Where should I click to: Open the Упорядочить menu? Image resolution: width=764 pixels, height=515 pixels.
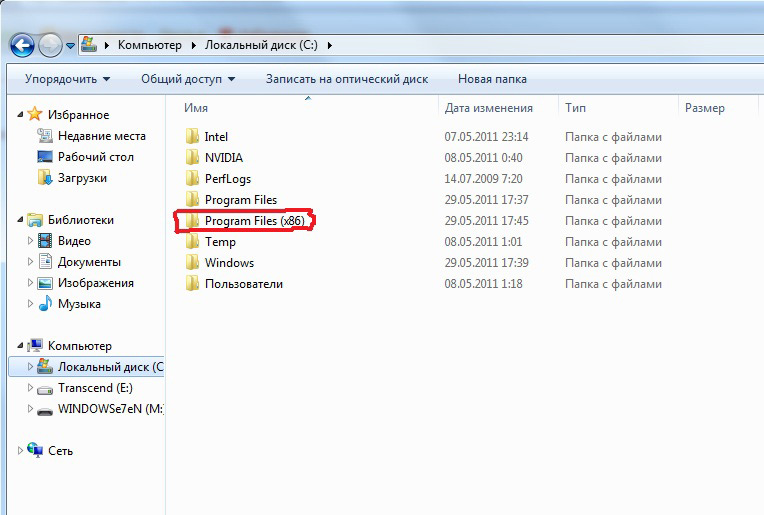click(x=67, y=79)
